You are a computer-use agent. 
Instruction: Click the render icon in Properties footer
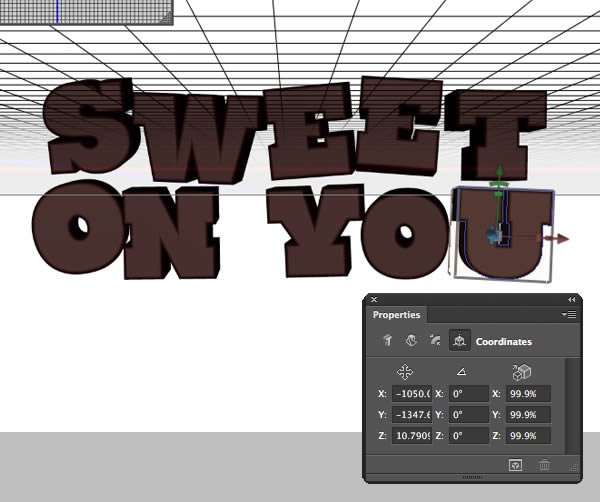pyautogui.click(x=515, y=465)
